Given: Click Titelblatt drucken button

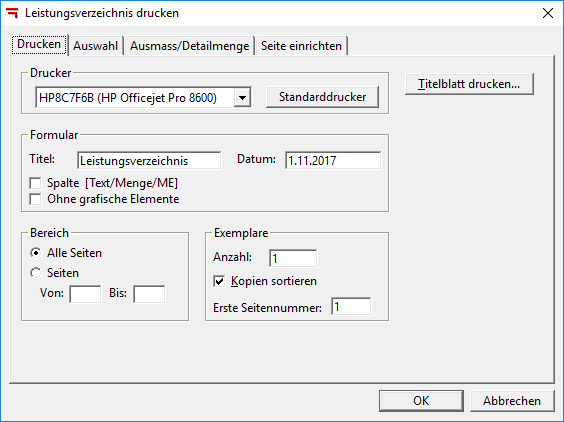Looking at the screenshot, I should click(x=469, y=84).
